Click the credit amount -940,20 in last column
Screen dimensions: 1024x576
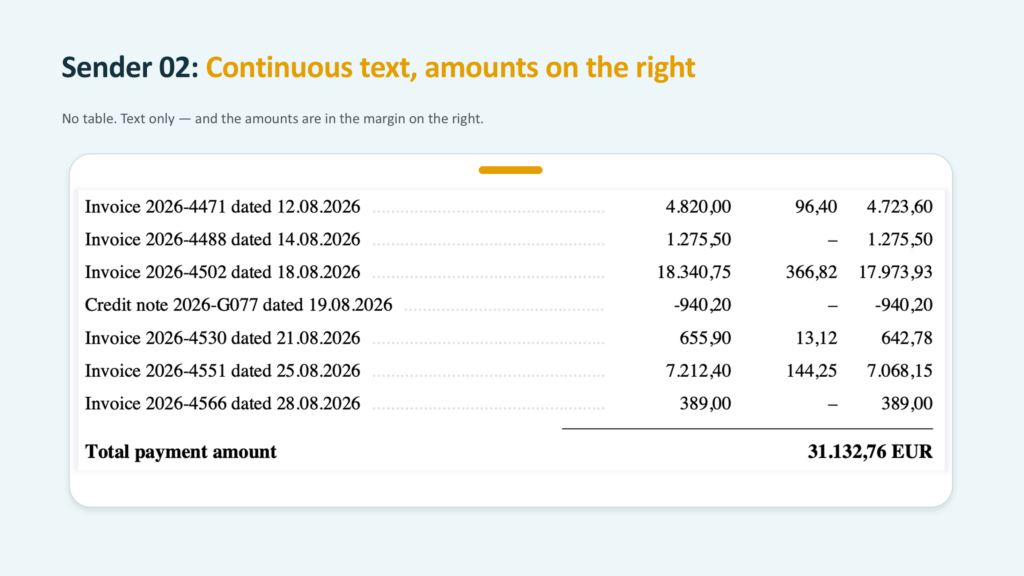click(904, 305)
